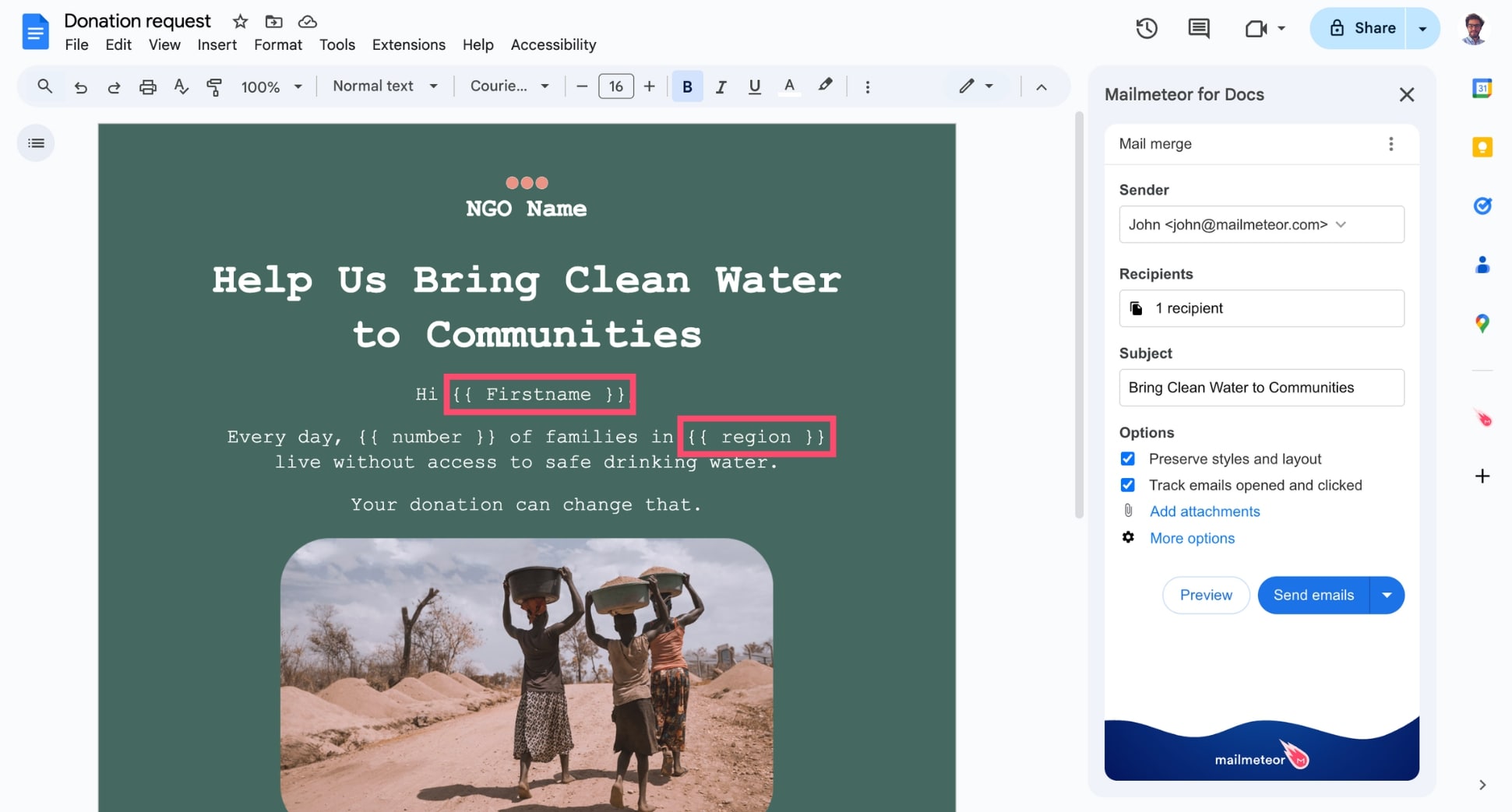The image size is (1512, 812).
Task: Click the Preview button
Action: tap(1205, 595)
